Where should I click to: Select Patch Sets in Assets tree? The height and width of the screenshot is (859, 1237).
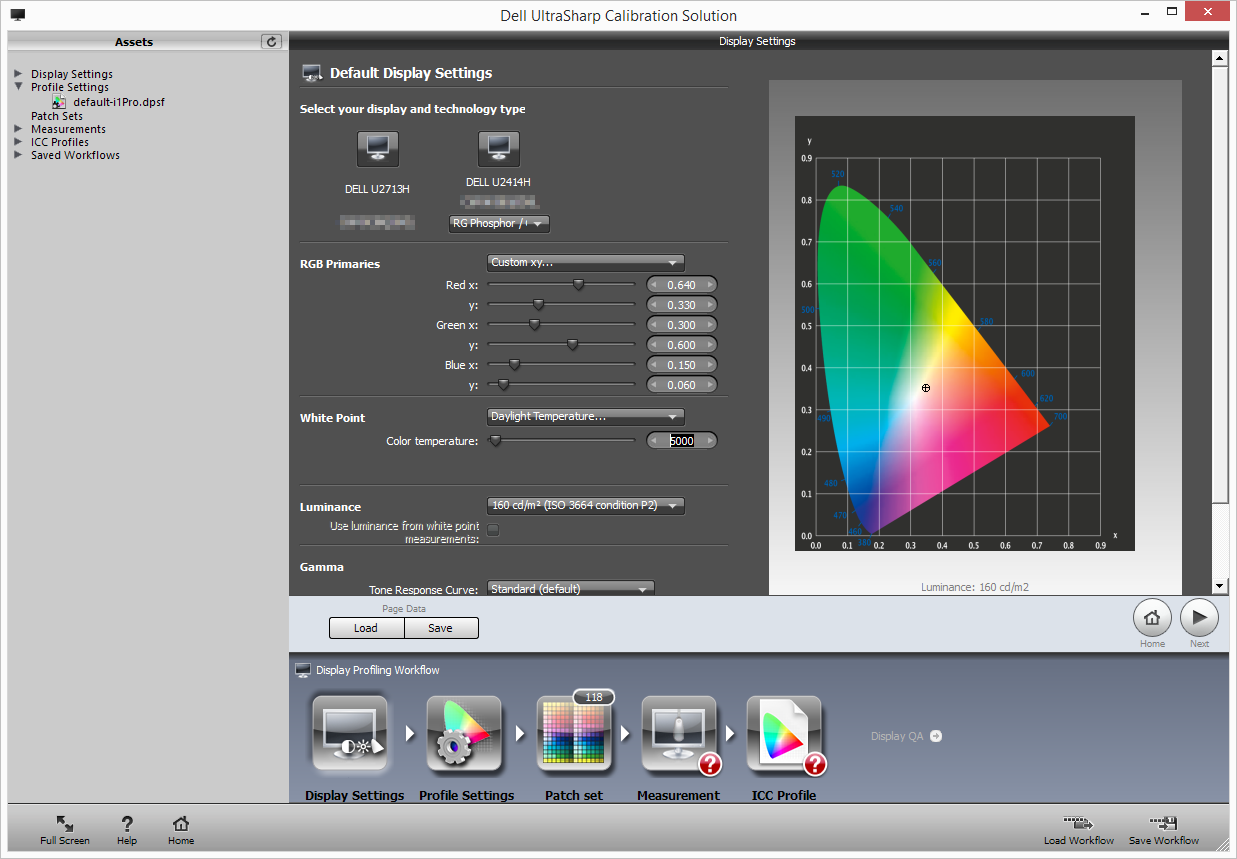click(x=57, y=116)
